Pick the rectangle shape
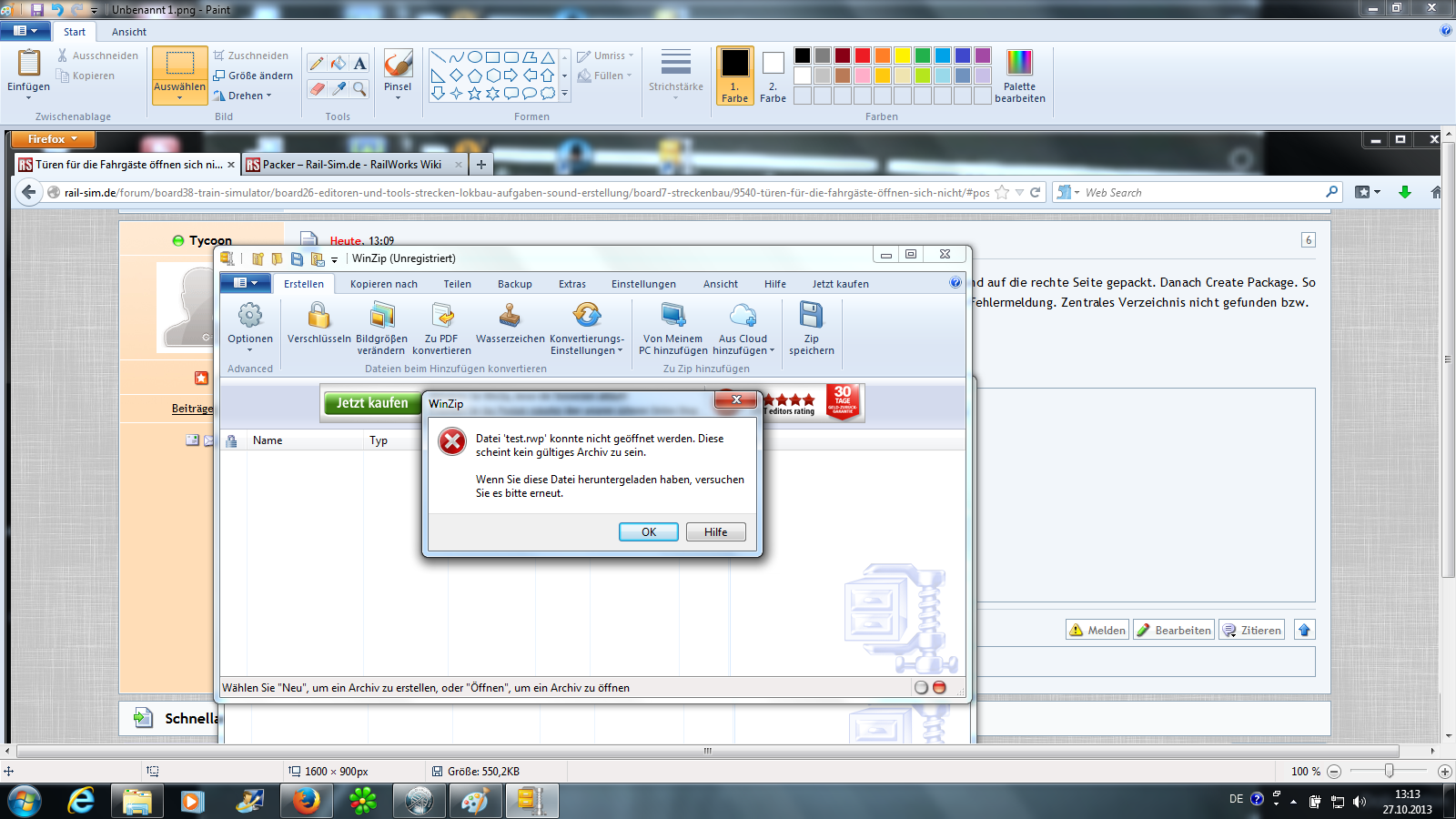 click(x=492, y=57)
